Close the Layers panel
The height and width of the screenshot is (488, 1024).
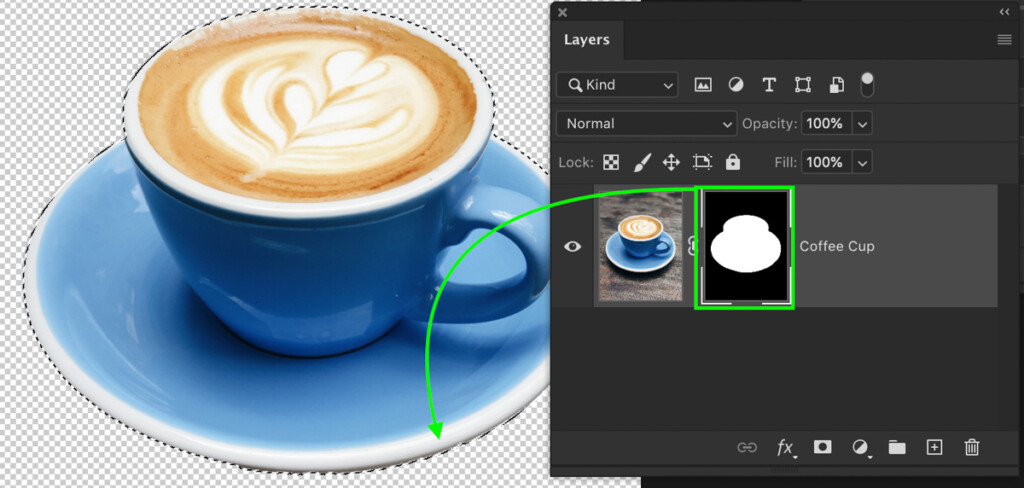coord(562,12)
